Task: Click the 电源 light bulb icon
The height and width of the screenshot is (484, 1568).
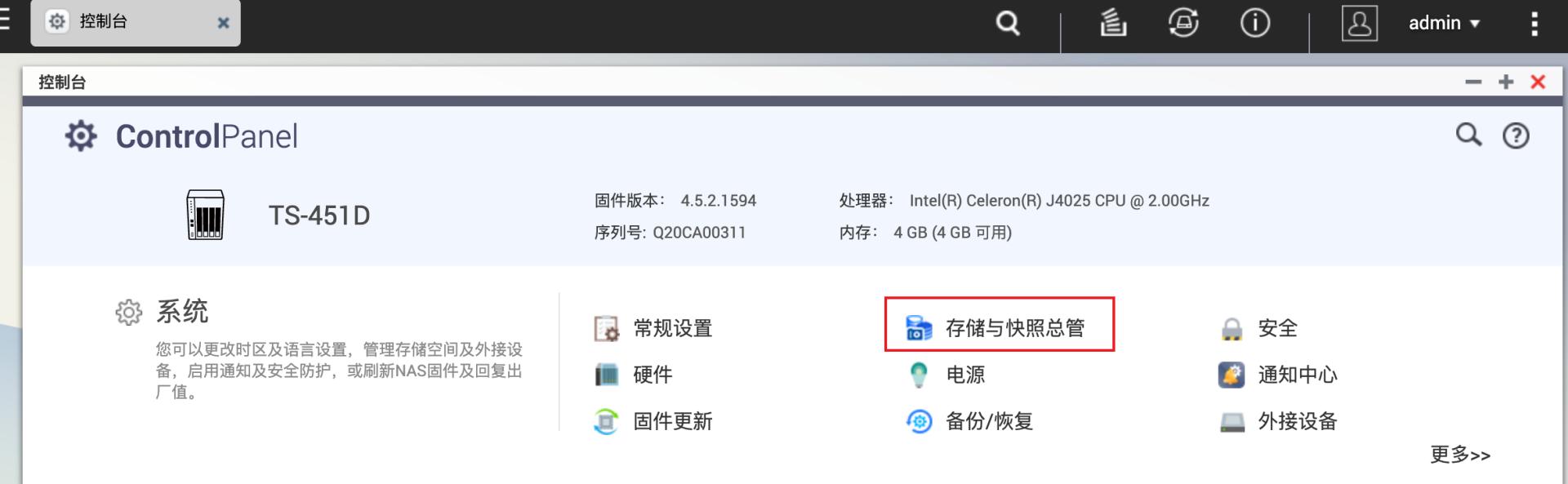Action: 919,375
